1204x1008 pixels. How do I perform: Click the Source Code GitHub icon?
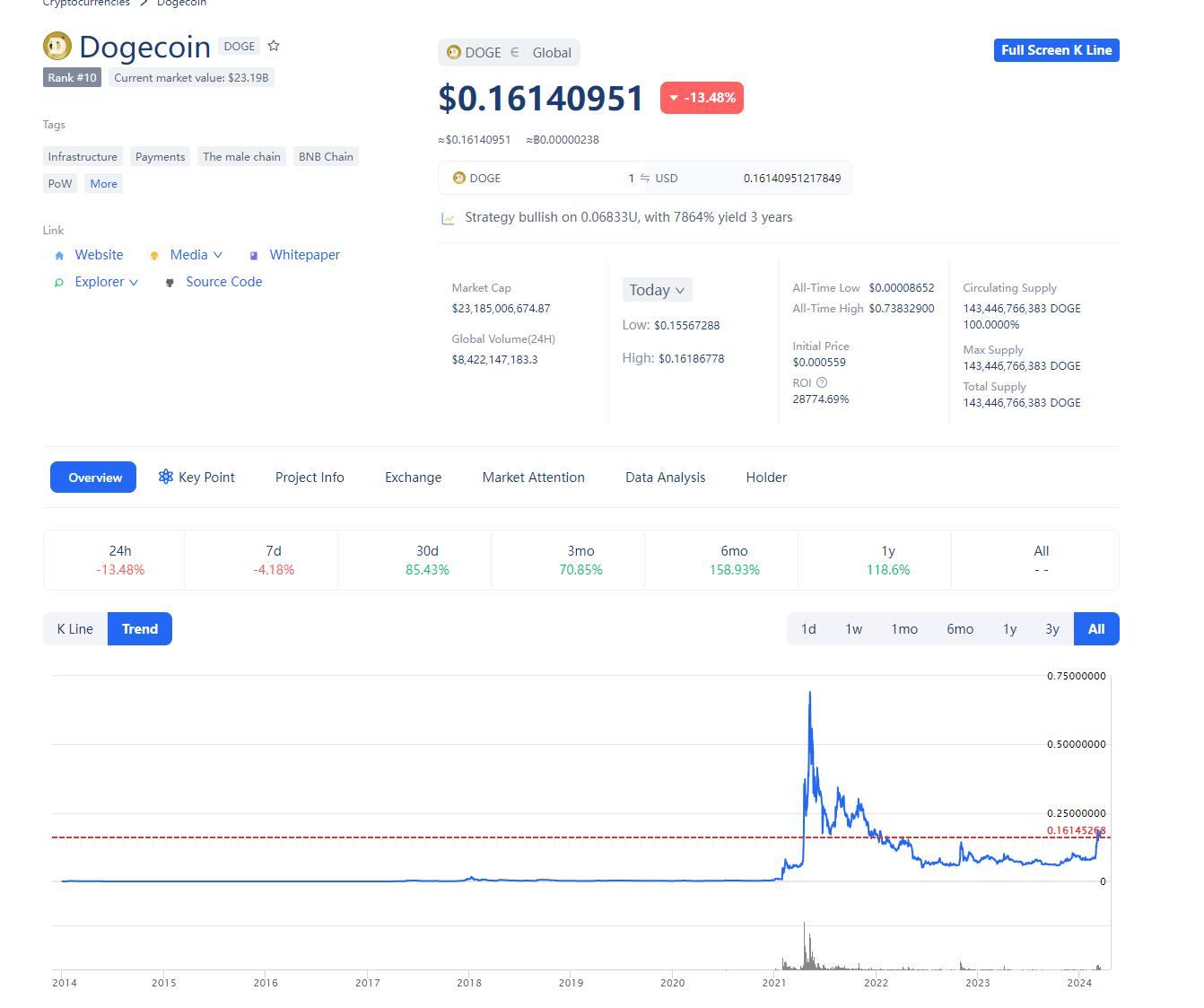click(170, 283)
